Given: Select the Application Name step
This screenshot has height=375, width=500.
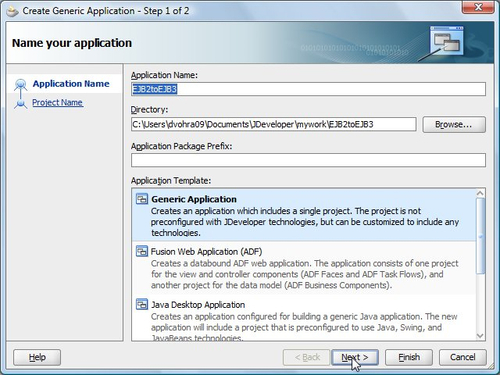Looking at the screenshot, I should [71, 84].
